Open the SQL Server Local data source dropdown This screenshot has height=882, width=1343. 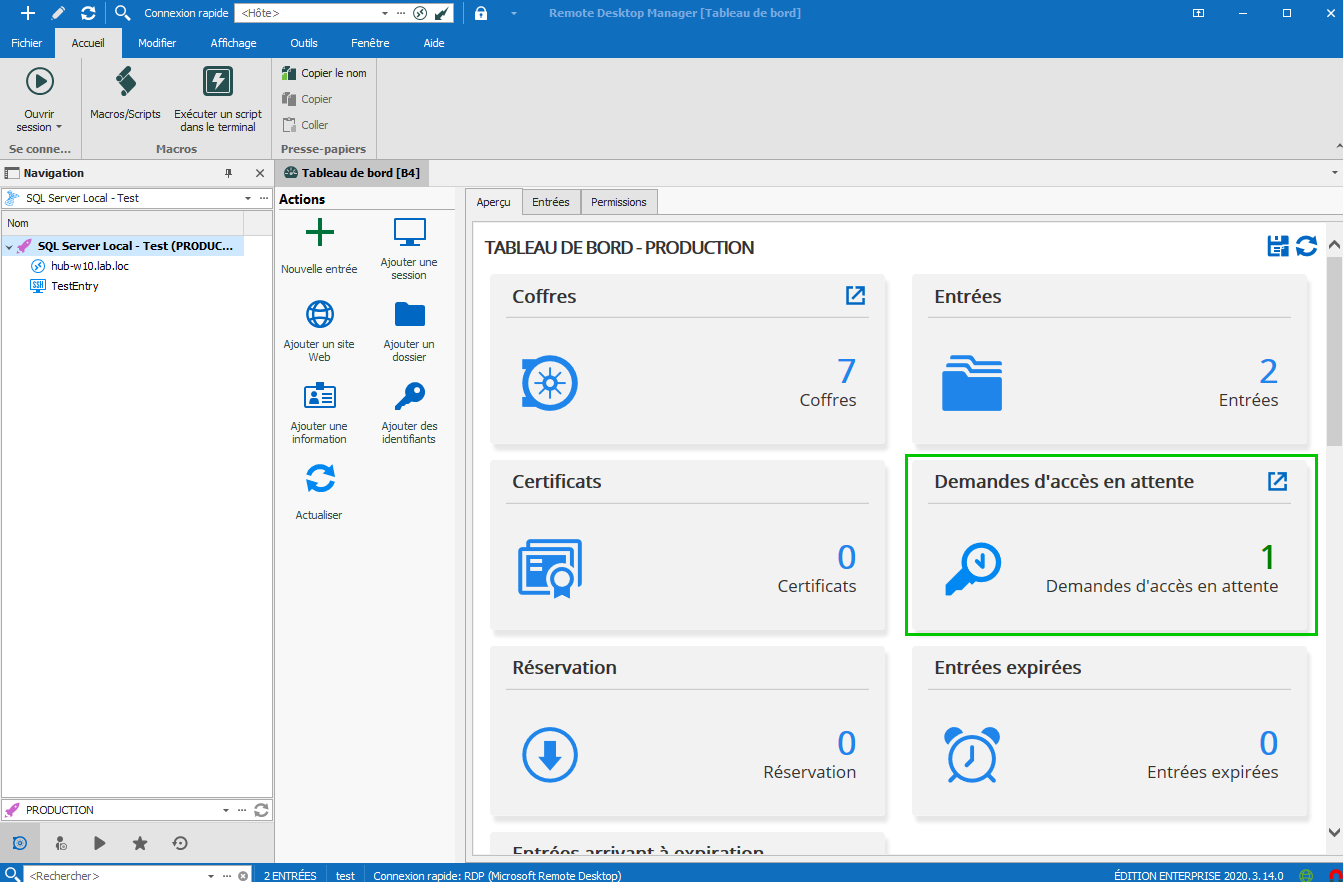point(247,198)
